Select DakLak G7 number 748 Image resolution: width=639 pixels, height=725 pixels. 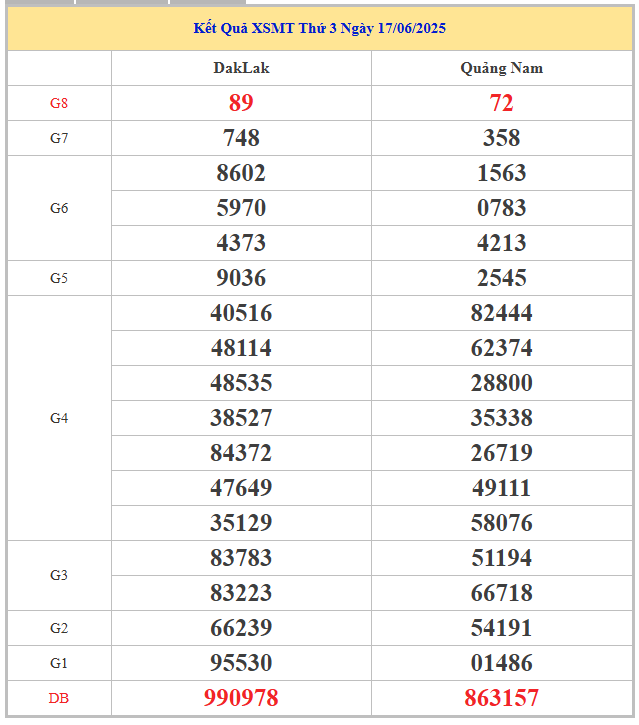point(241,138)
